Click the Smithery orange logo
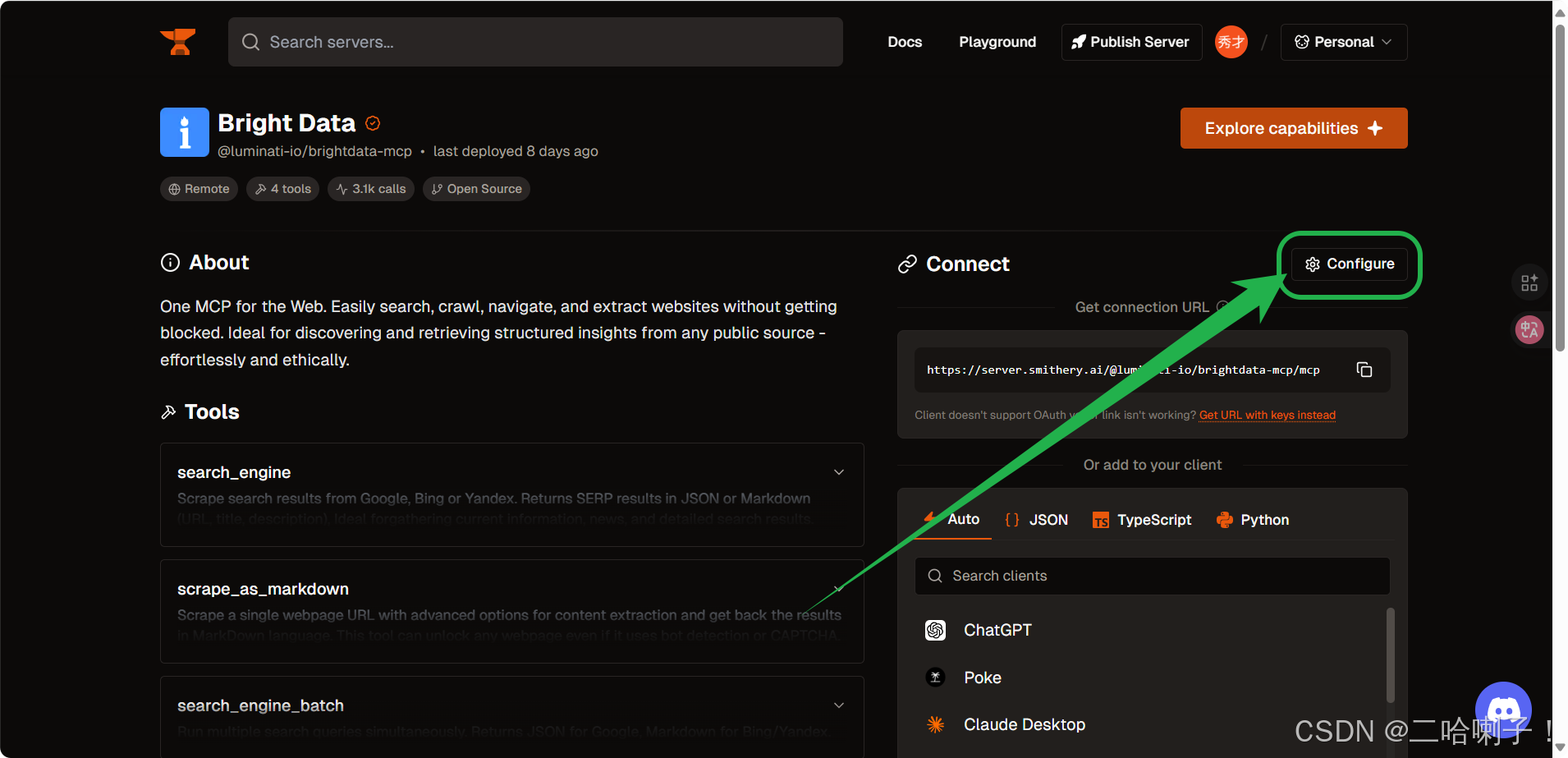The height and width of the screenshot is (758, 1568). (178, 42)
